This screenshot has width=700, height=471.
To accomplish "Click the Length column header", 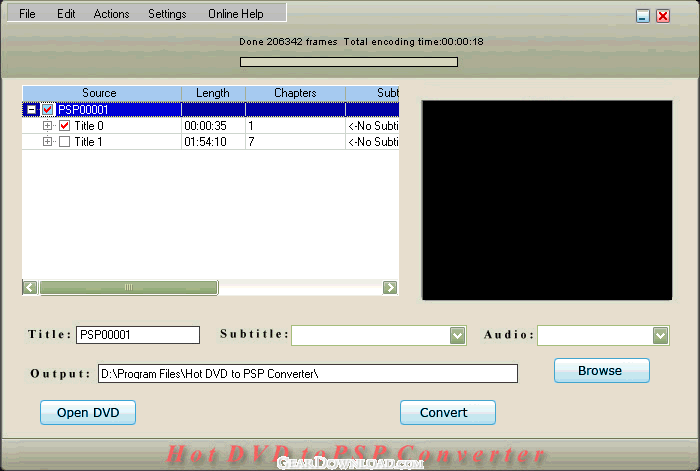I will coord(213,93).
